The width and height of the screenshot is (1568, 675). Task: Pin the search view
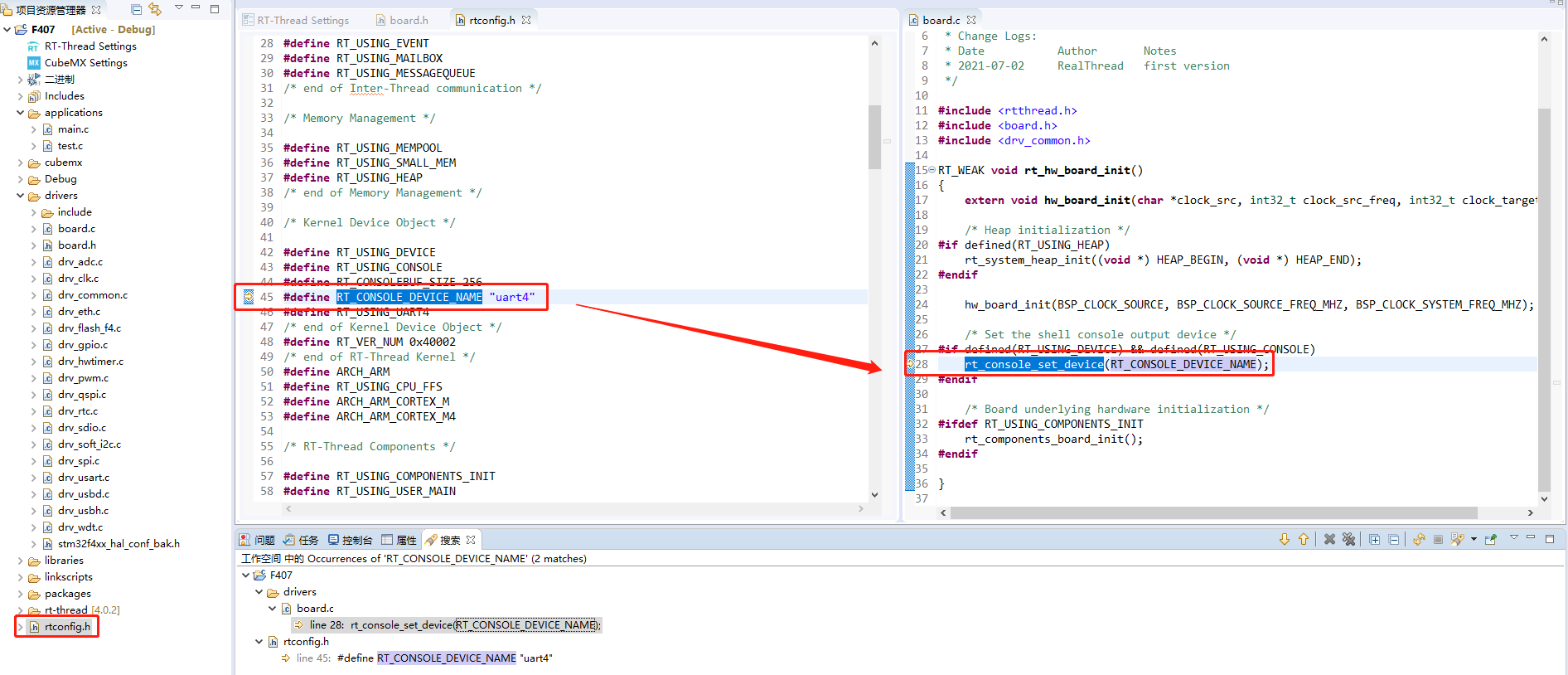[x=1491, y=539]
